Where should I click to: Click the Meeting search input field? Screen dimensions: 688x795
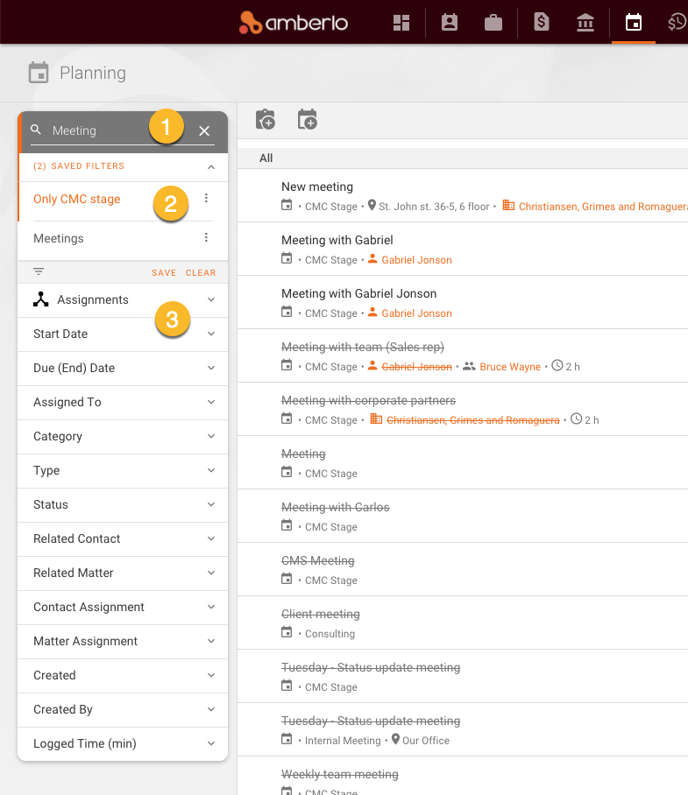click(122, 131)
